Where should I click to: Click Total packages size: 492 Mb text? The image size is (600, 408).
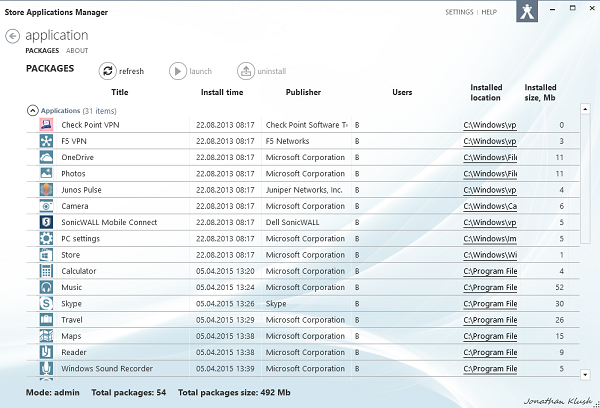coord(234,392)
